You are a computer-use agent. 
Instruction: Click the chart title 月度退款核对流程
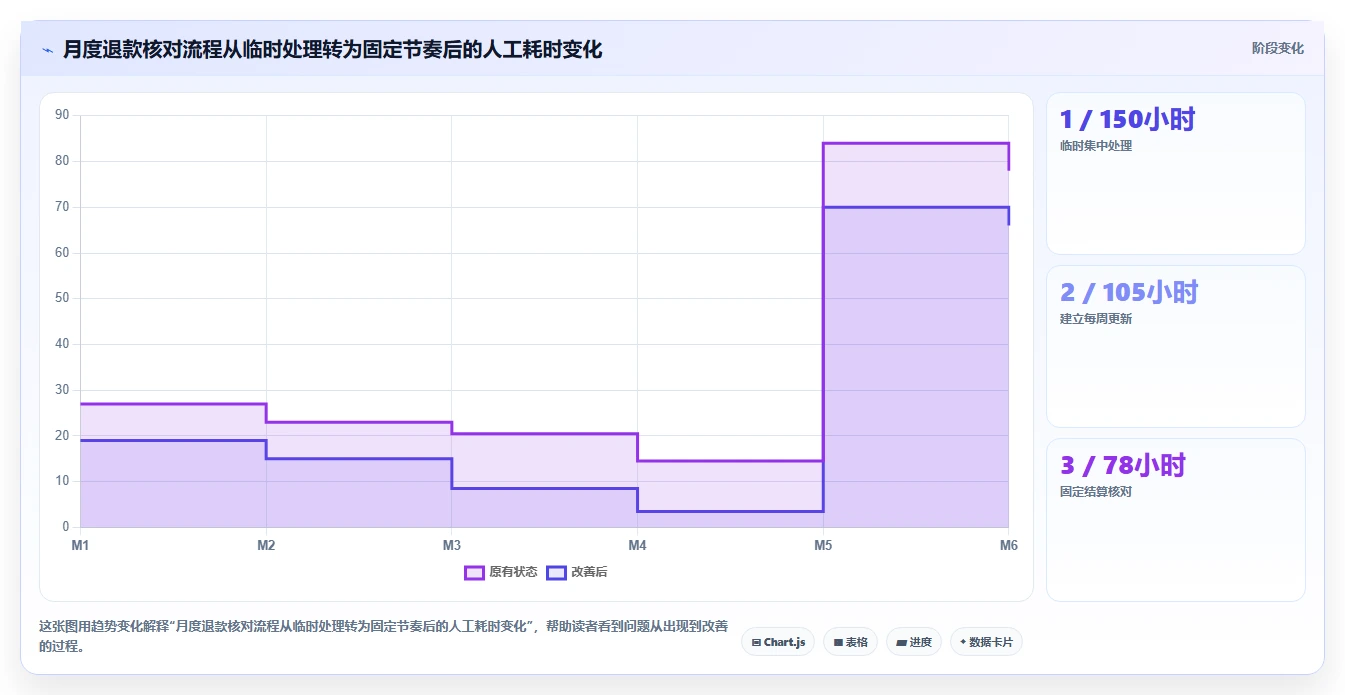(x=332, y=49)
